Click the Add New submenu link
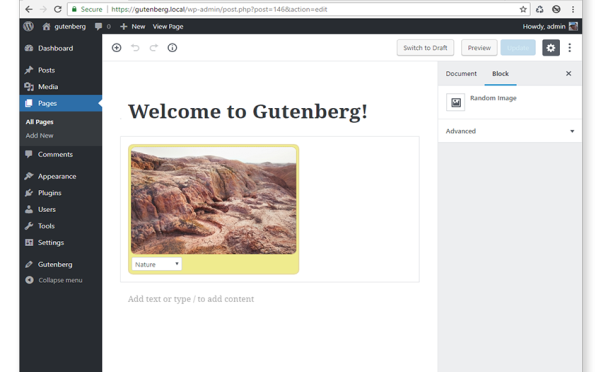This screenshot has width=601, height=372. 39,136
